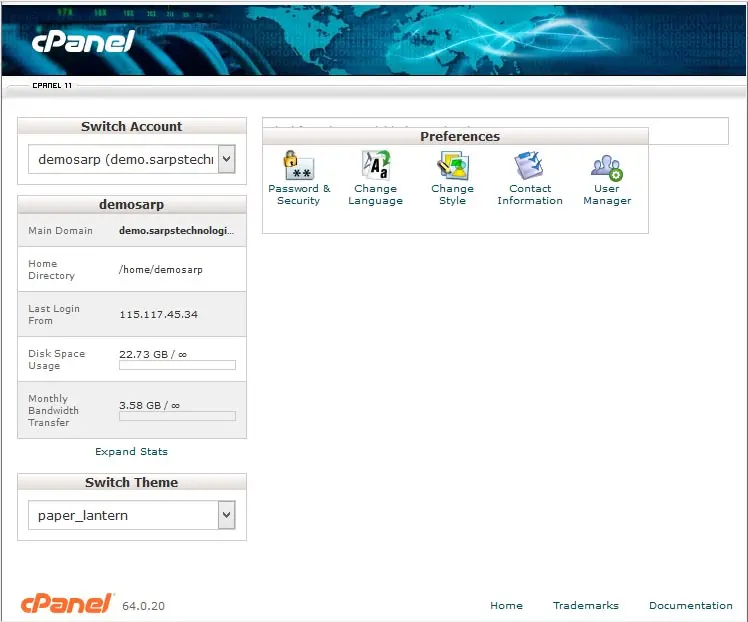
Task: Open the Password & Security icon
Action: [299, 165]
